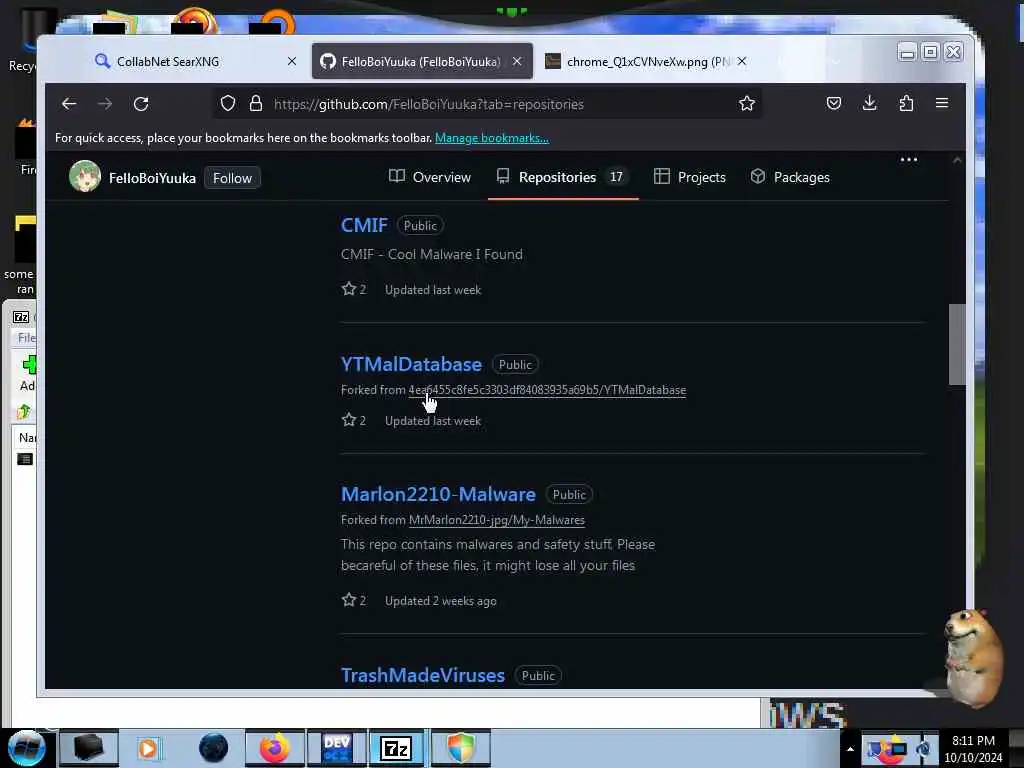Star icon on the CMIF repository
The image size is (1024, 768).
coord(349,289)
